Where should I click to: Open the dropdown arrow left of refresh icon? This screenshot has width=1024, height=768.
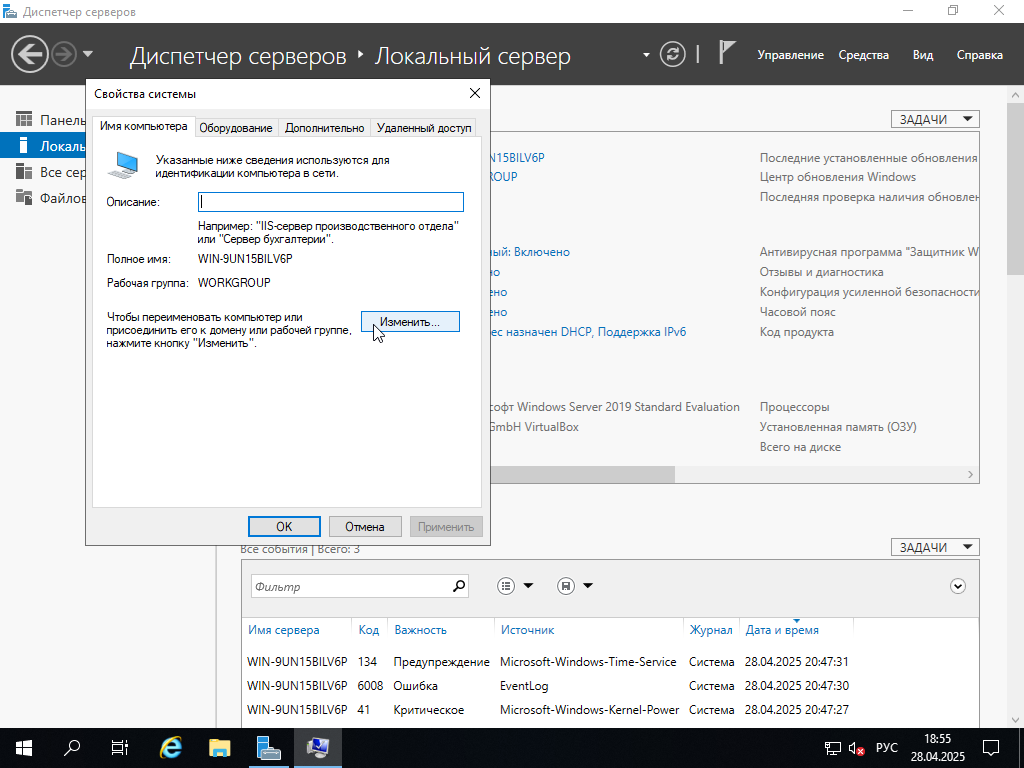coord(646,55)
